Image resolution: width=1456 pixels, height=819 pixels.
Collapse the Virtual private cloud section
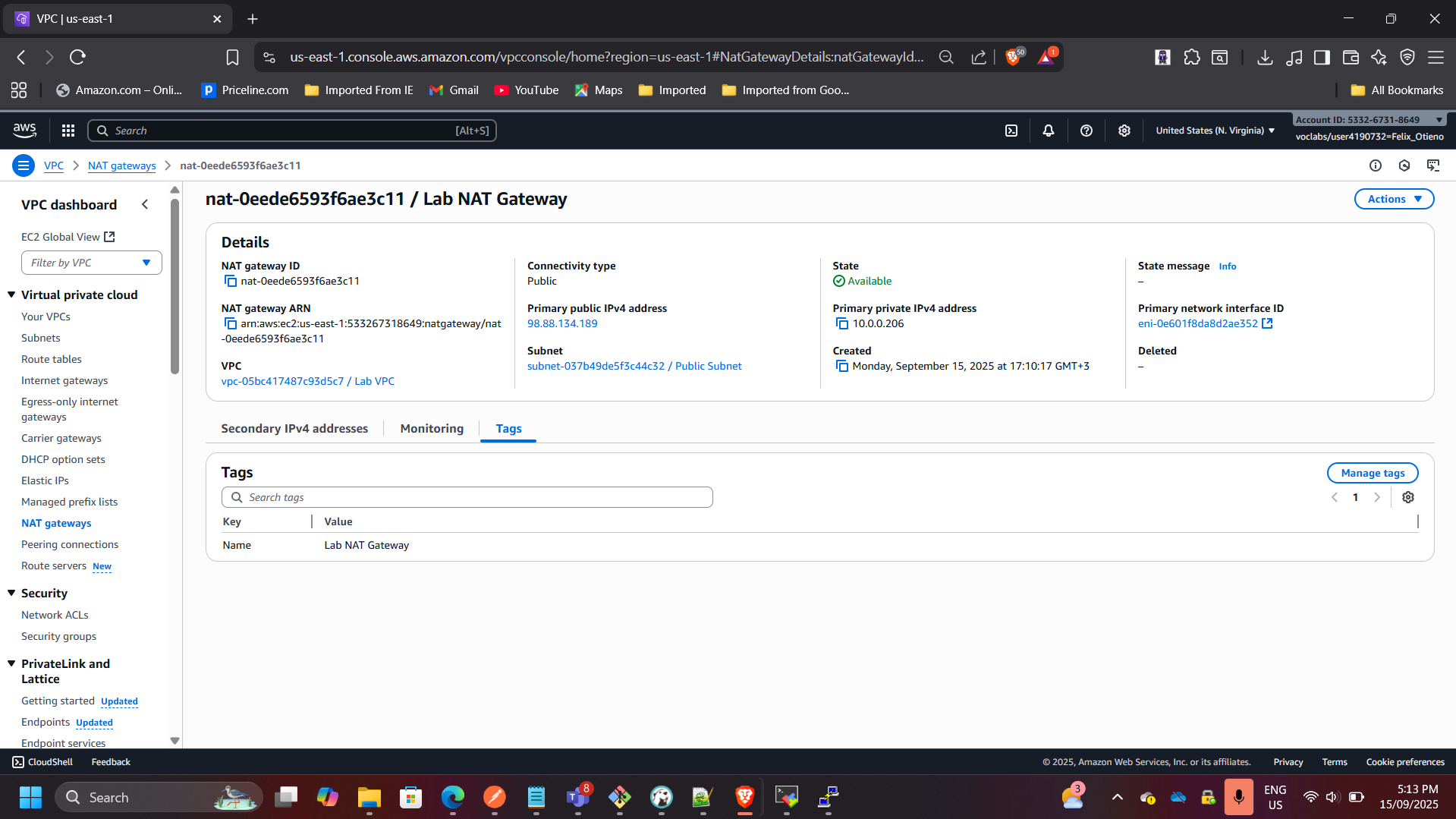(11, 295)
